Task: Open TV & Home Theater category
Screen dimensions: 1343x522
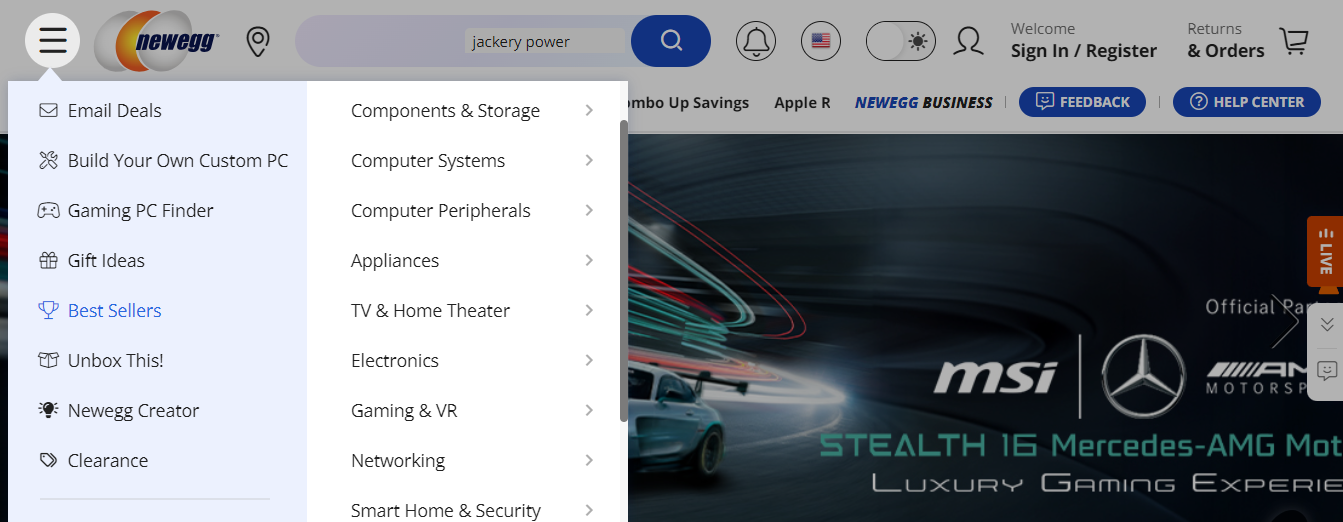Action: point(430,310)
